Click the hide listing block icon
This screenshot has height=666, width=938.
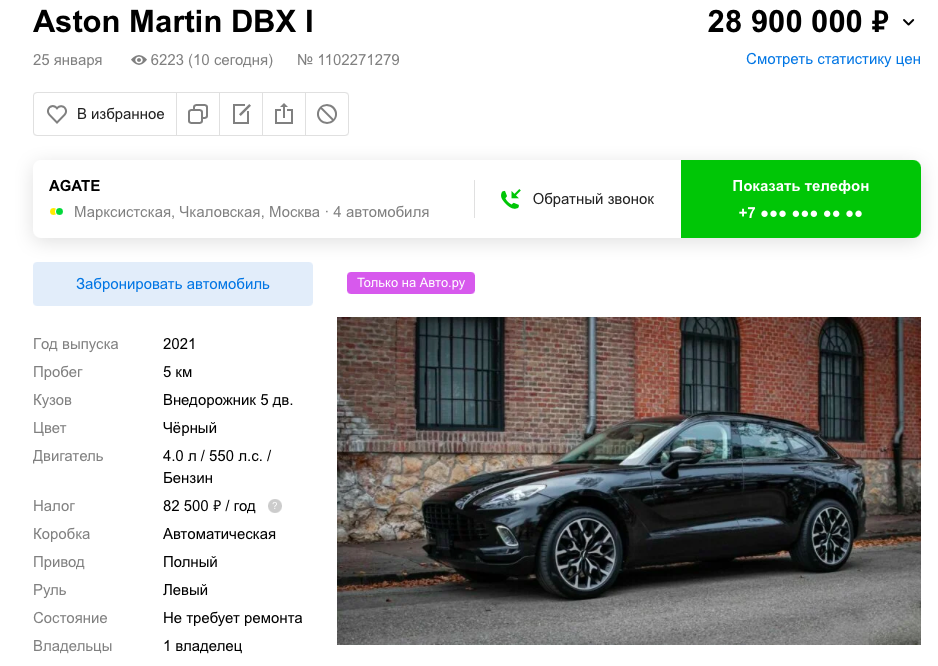(327, 114)
